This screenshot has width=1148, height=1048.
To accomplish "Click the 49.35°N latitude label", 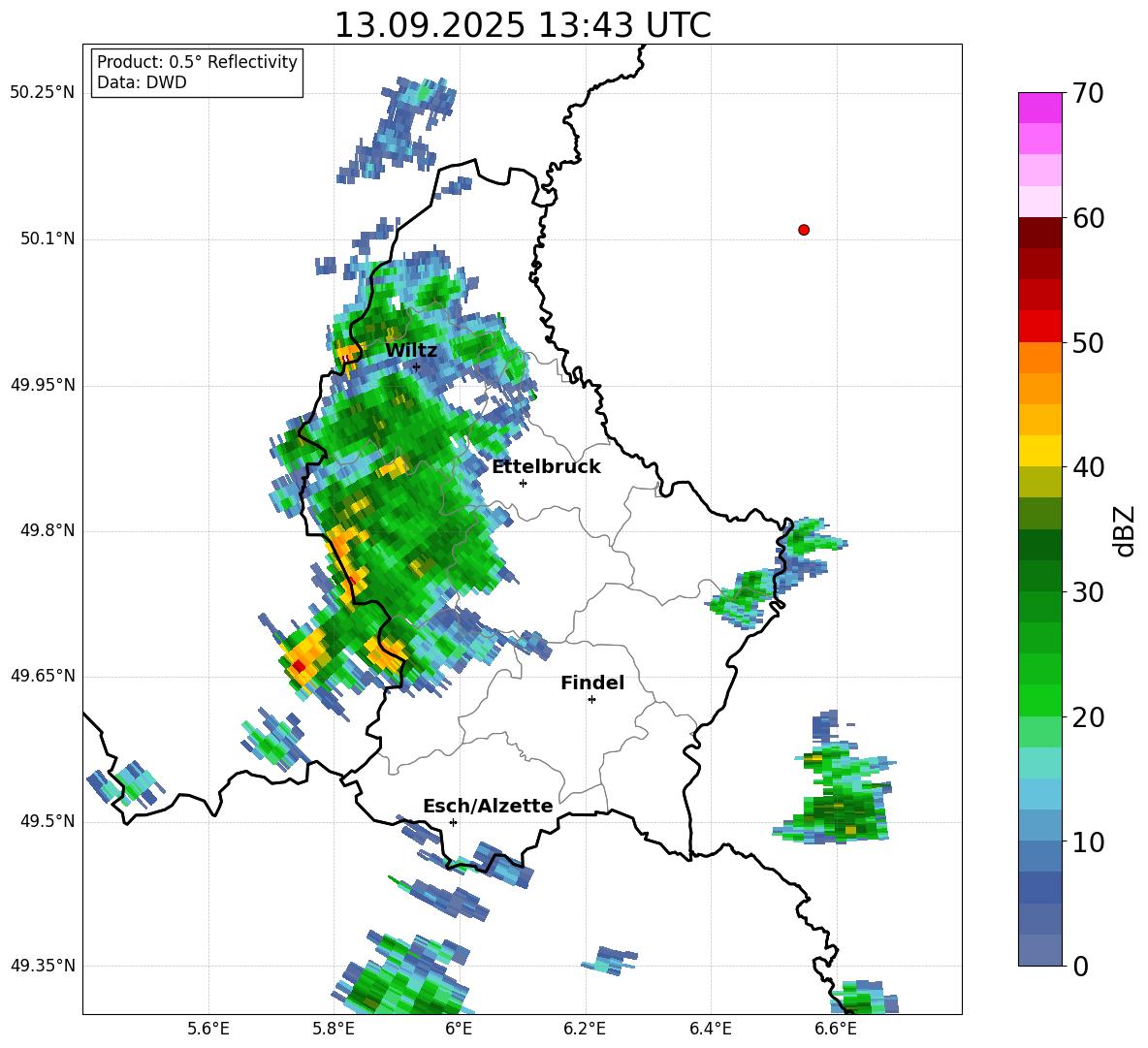I will (42, 966).
